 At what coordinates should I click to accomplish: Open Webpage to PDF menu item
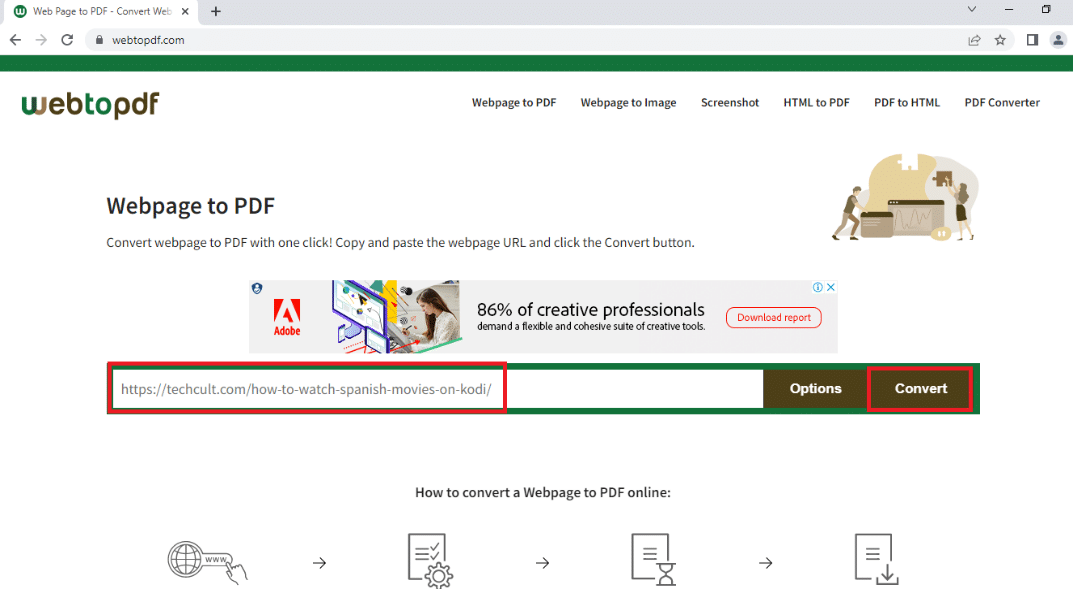click(514, 103)
